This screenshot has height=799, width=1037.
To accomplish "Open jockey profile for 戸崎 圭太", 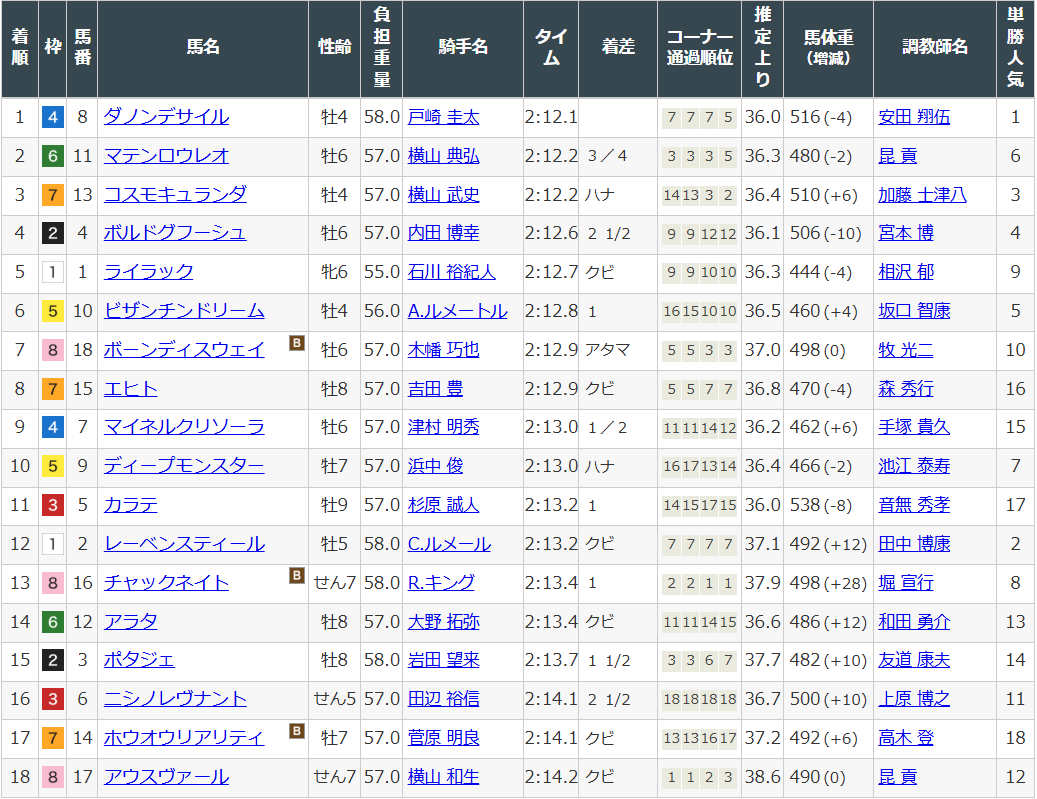I will pos(444,117).
